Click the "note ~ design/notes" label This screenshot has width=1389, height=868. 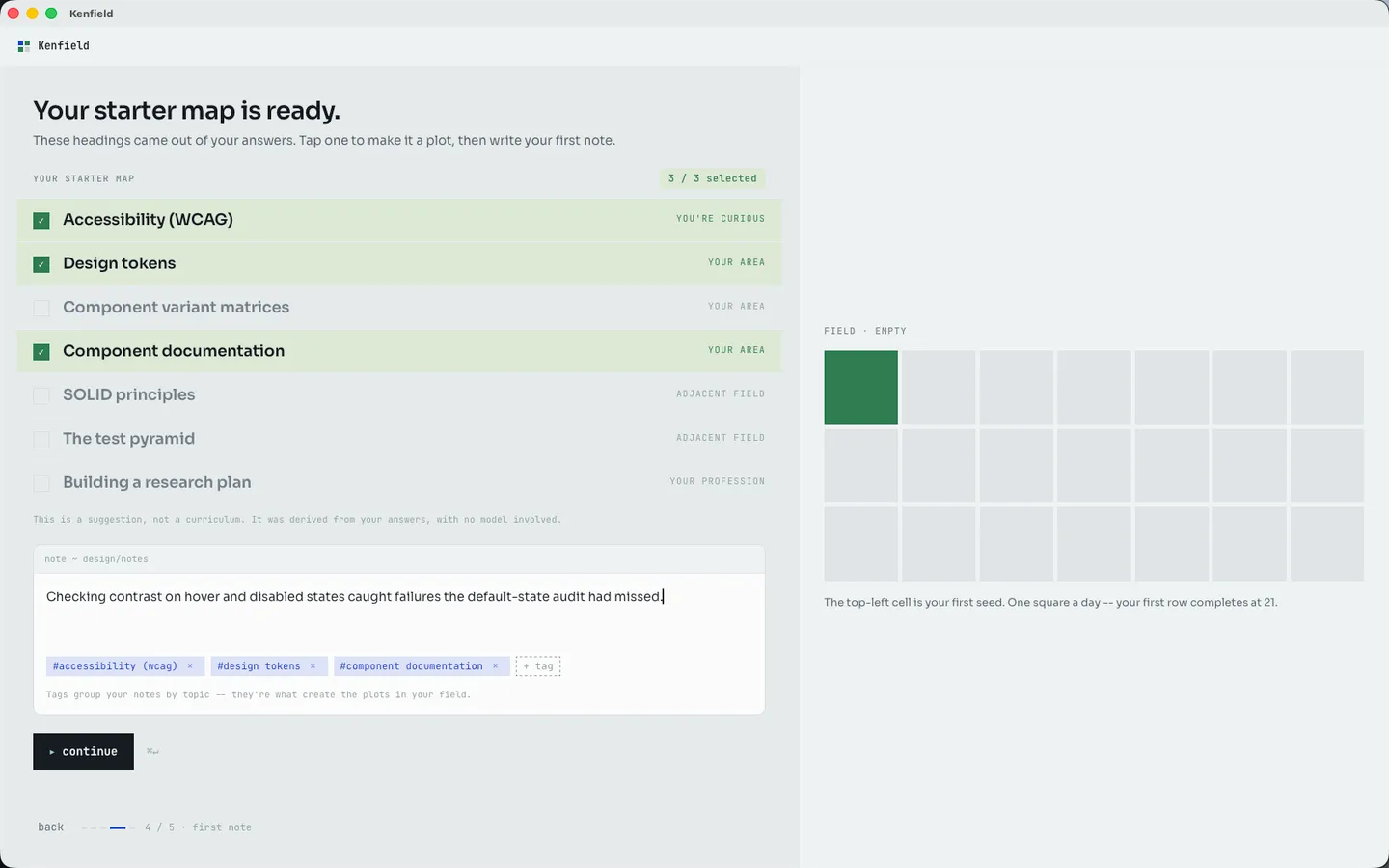96,559
